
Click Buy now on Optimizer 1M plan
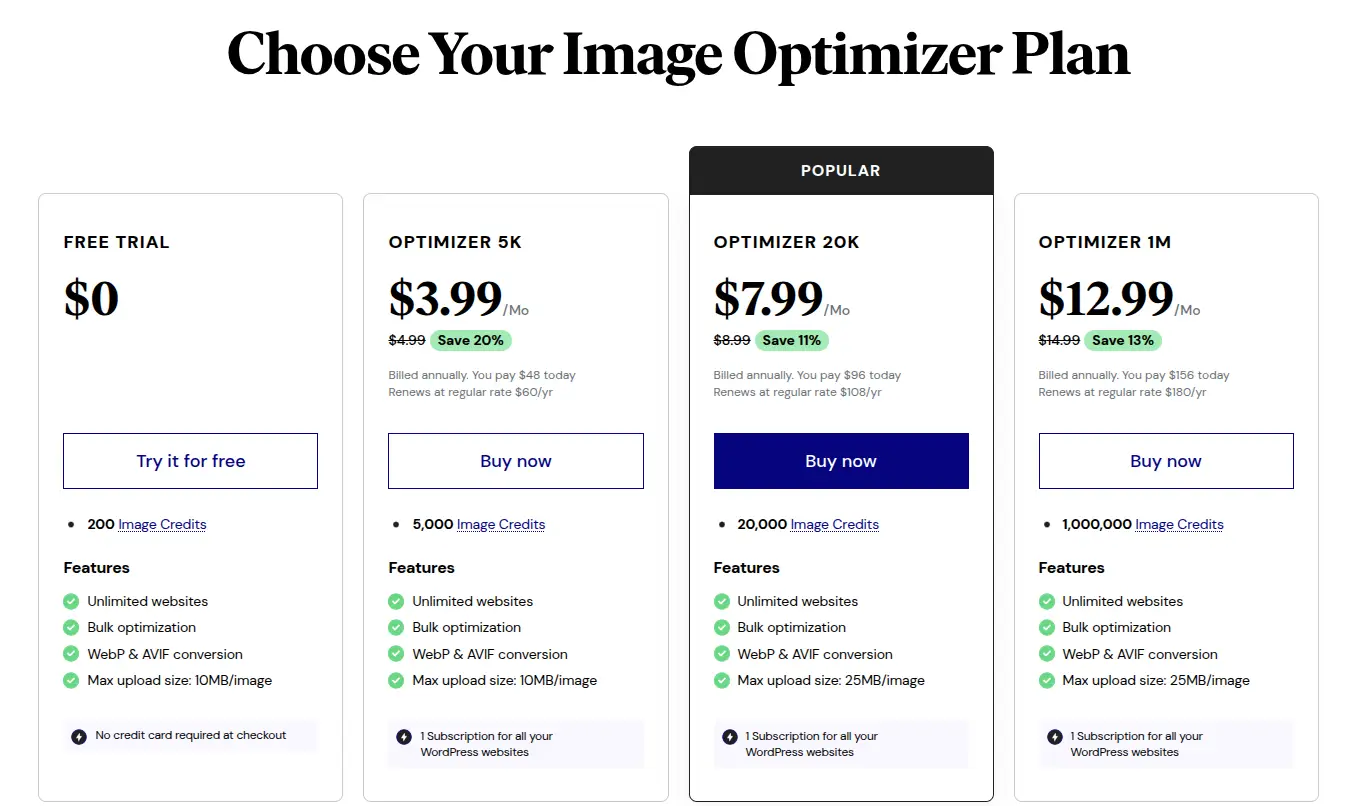1165,461
